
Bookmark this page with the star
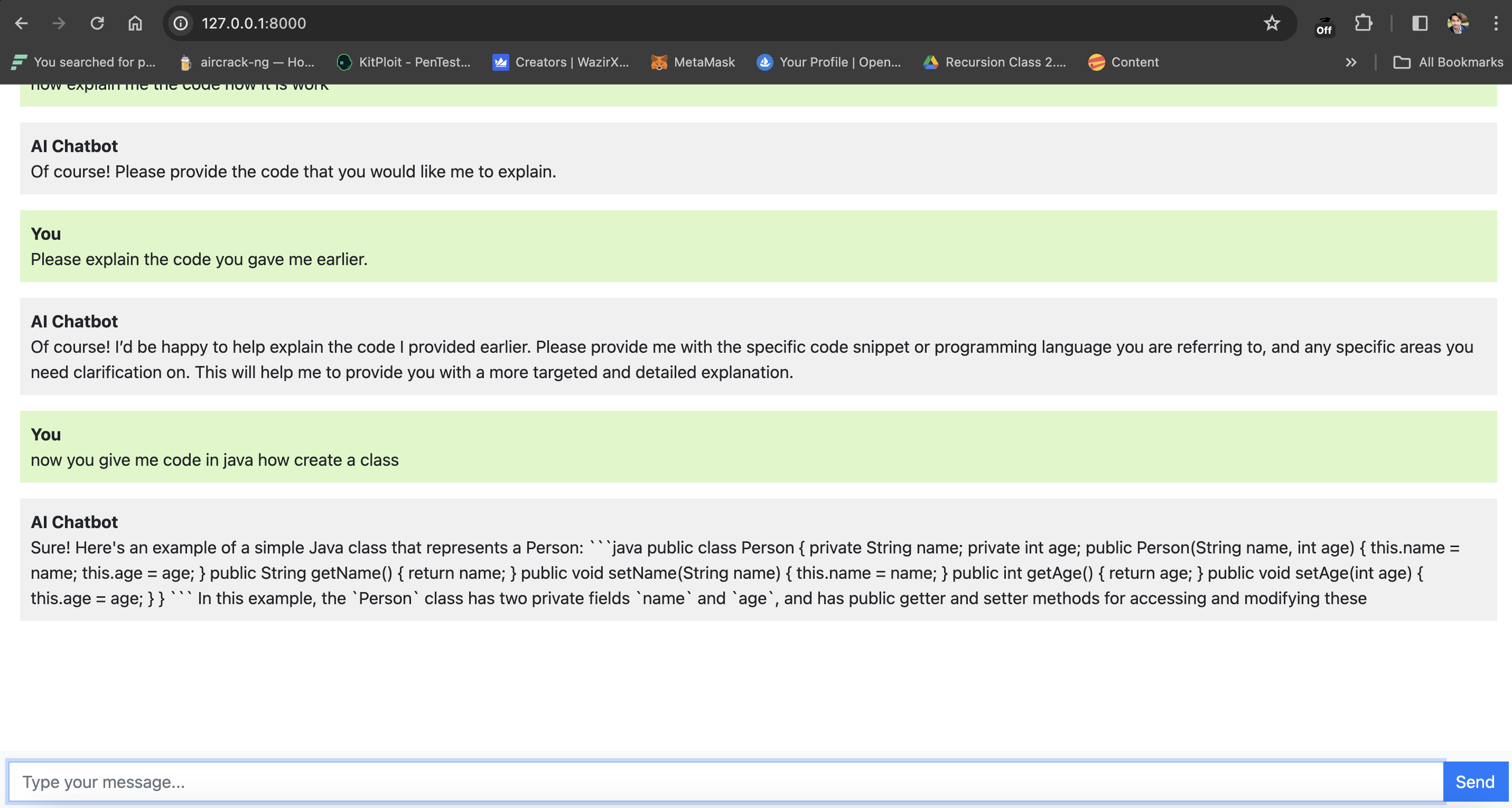(x=1271, y=23)
